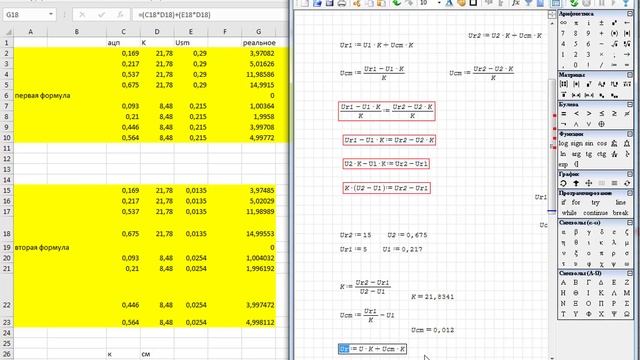Click Excel Select All corner triangle
Screen dimensions: 640x360
pos(9,32)
